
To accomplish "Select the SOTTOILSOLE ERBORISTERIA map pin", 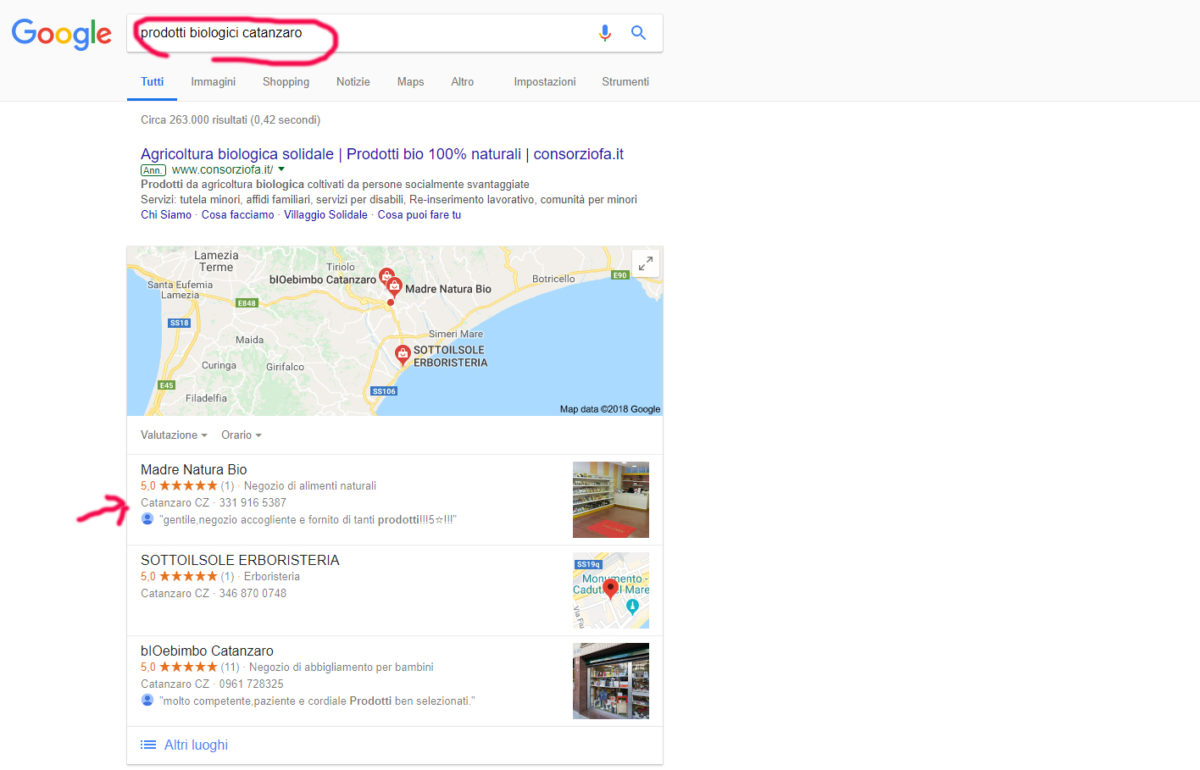I will click(402, 355).
